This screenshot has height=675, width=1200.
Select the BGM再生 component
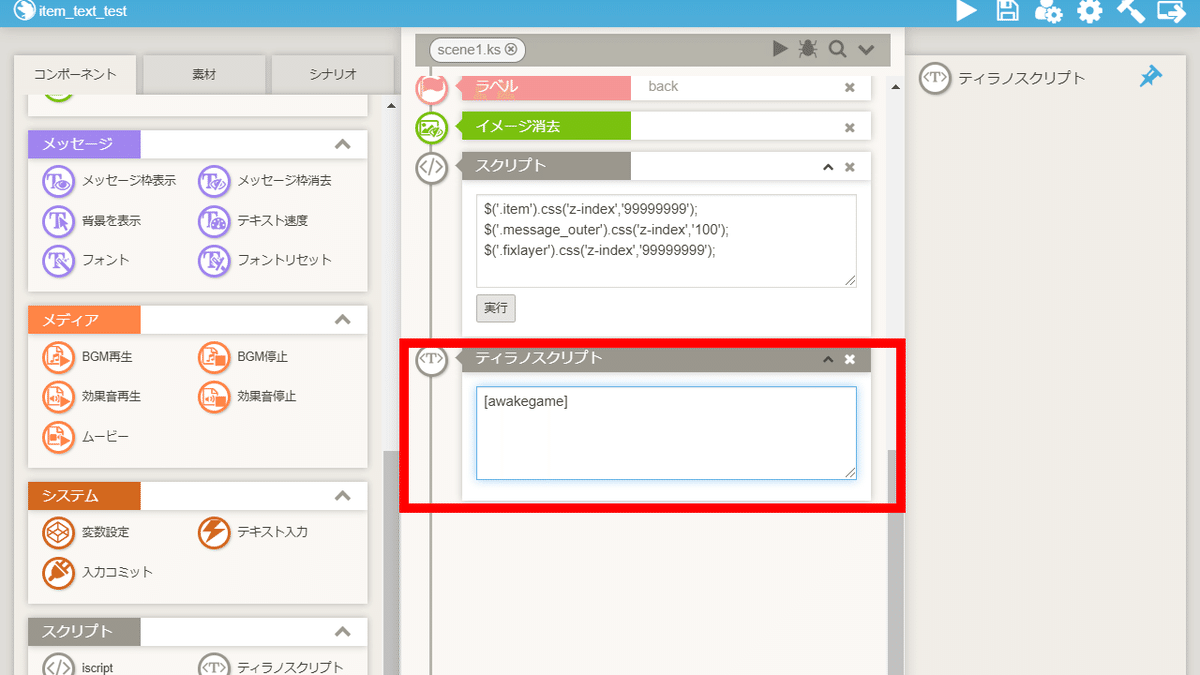pos(87,356)
